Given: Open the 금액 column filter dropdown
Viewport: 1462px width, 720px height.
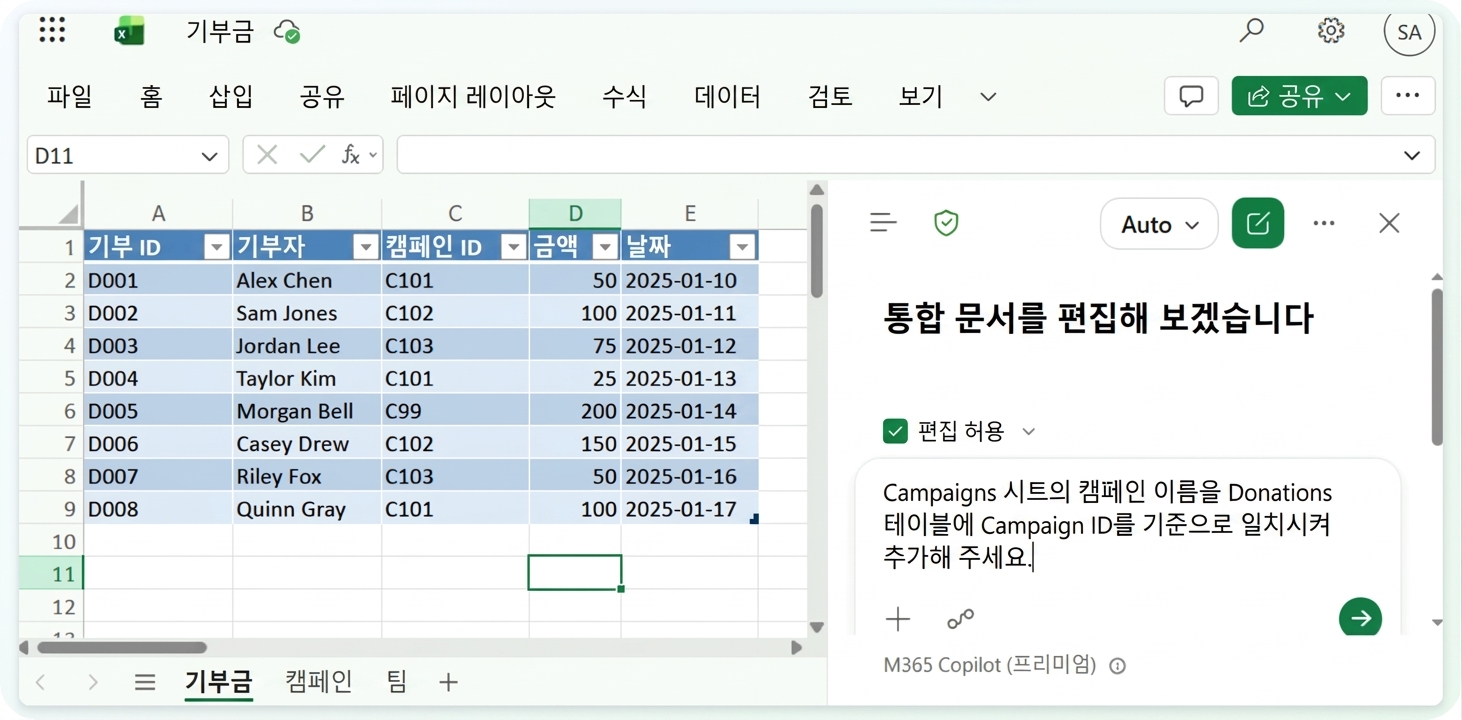Looking at the screenshot, I should [605, 247].
